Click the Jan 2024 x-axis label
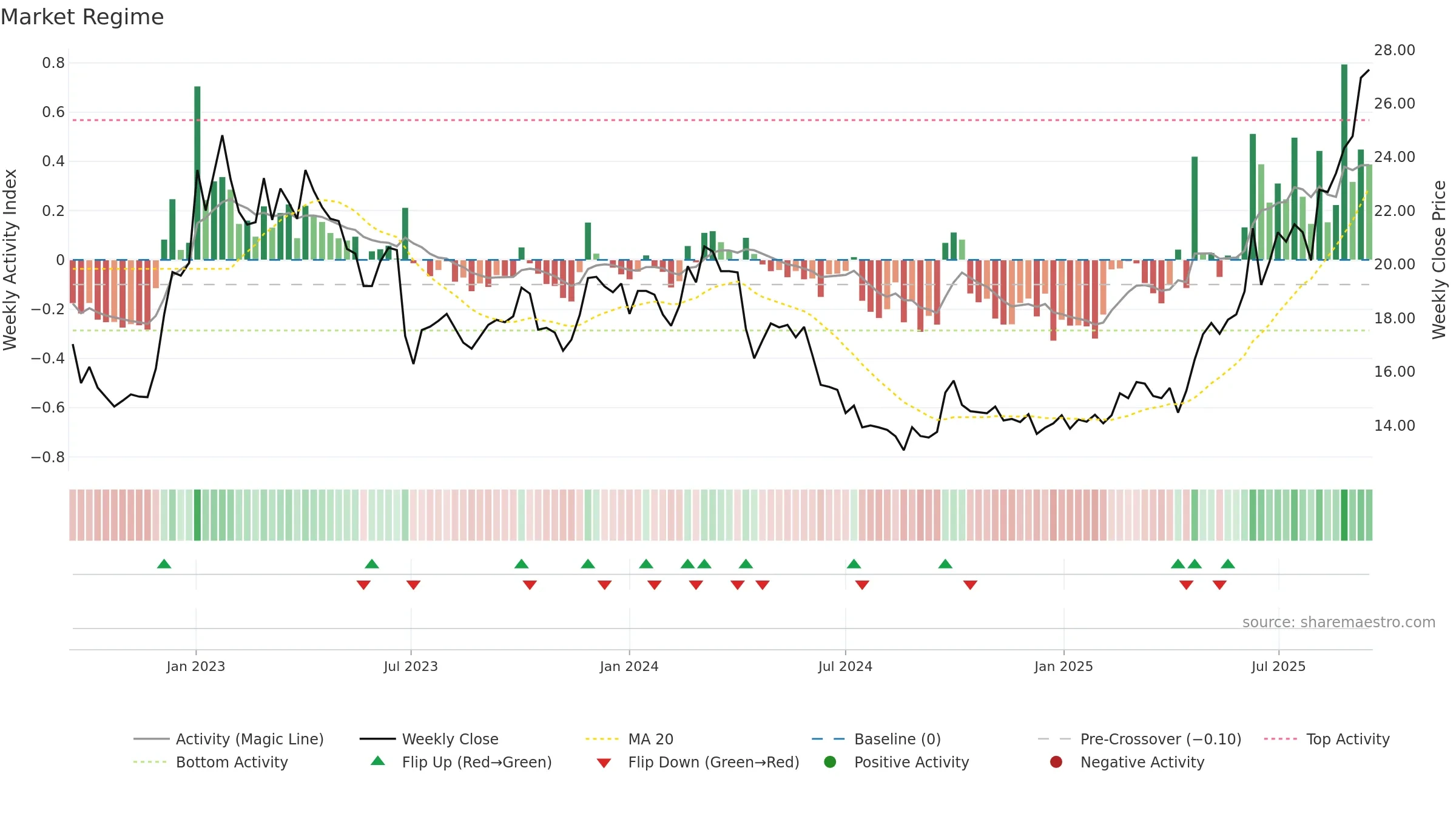The width and height of the screenshot is (1456, 819). coord(629,666)
